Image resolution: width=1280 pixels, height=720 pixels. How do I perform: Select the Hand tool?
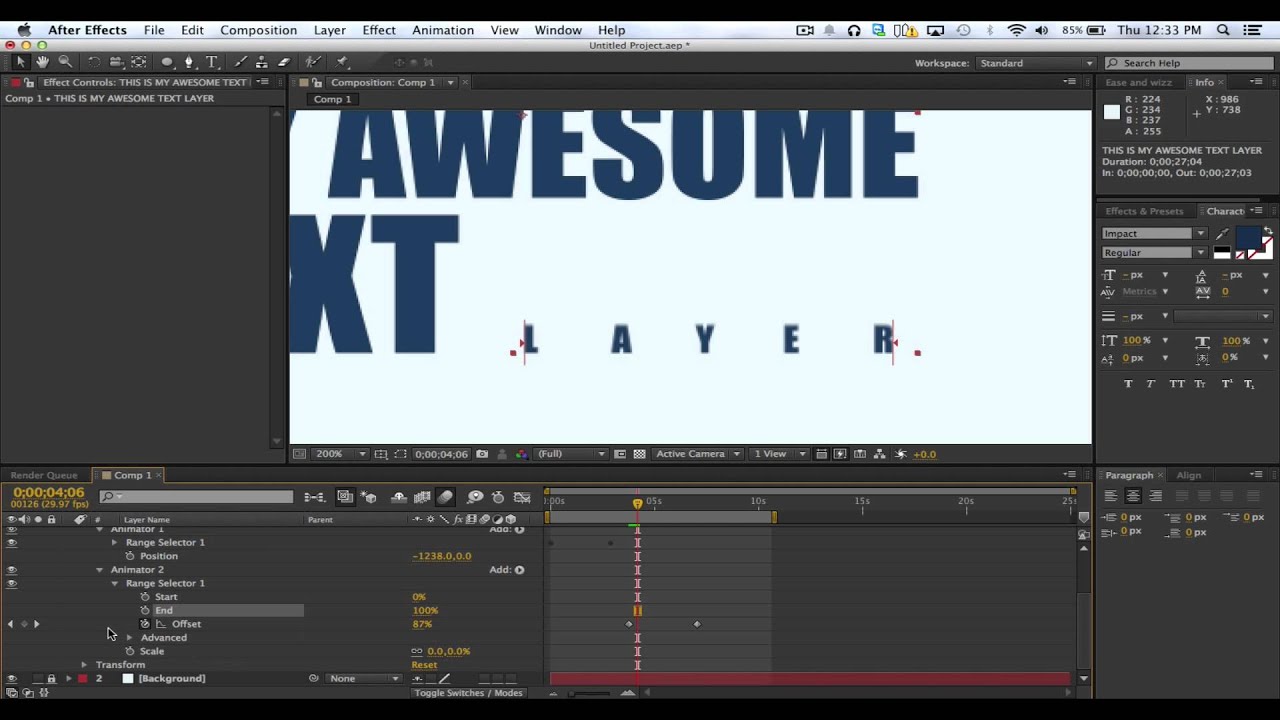coord(43,62)
